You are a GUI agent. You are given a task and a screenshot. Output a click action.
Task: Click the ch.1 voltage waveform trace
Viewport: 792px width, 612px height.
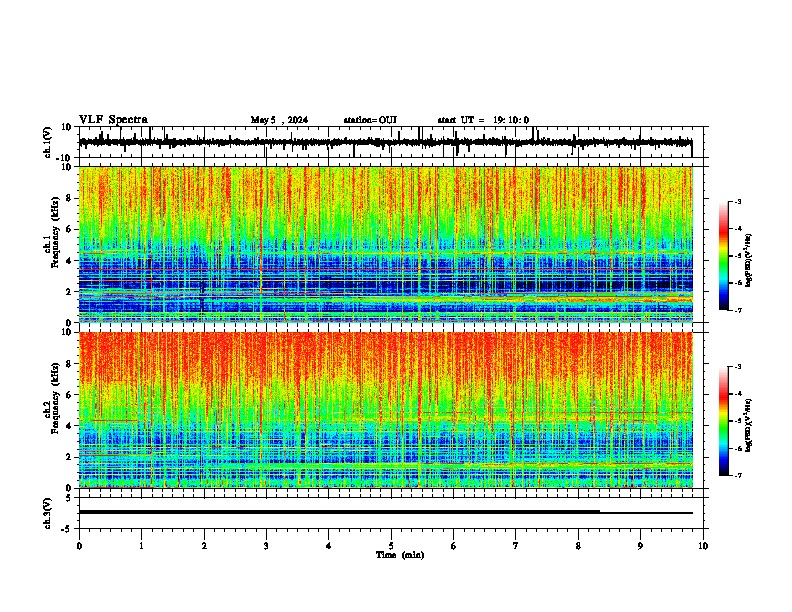(385, 142)
